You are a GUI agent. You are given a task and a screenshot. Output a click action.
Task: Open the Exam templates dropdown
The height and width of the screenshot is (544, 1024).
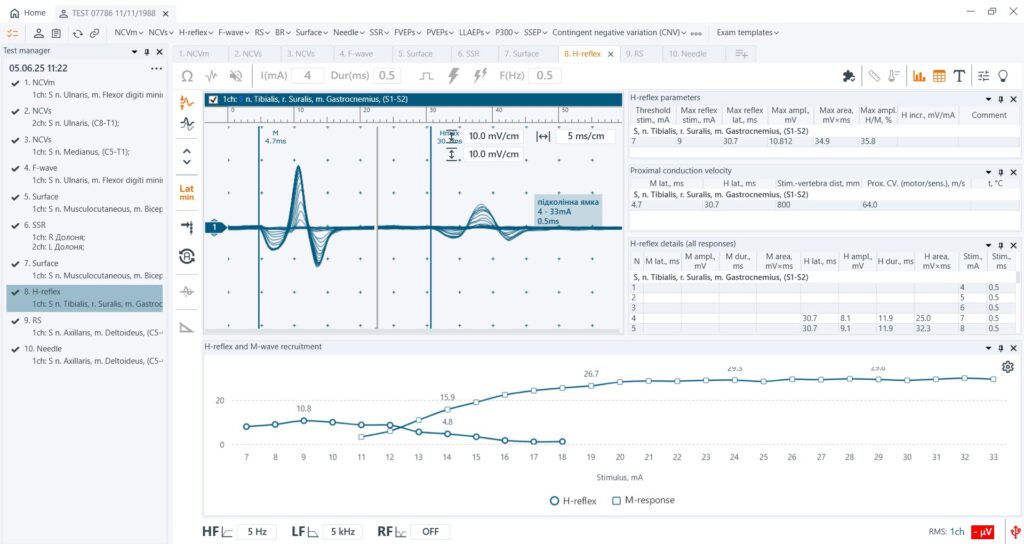click(747, 32)
